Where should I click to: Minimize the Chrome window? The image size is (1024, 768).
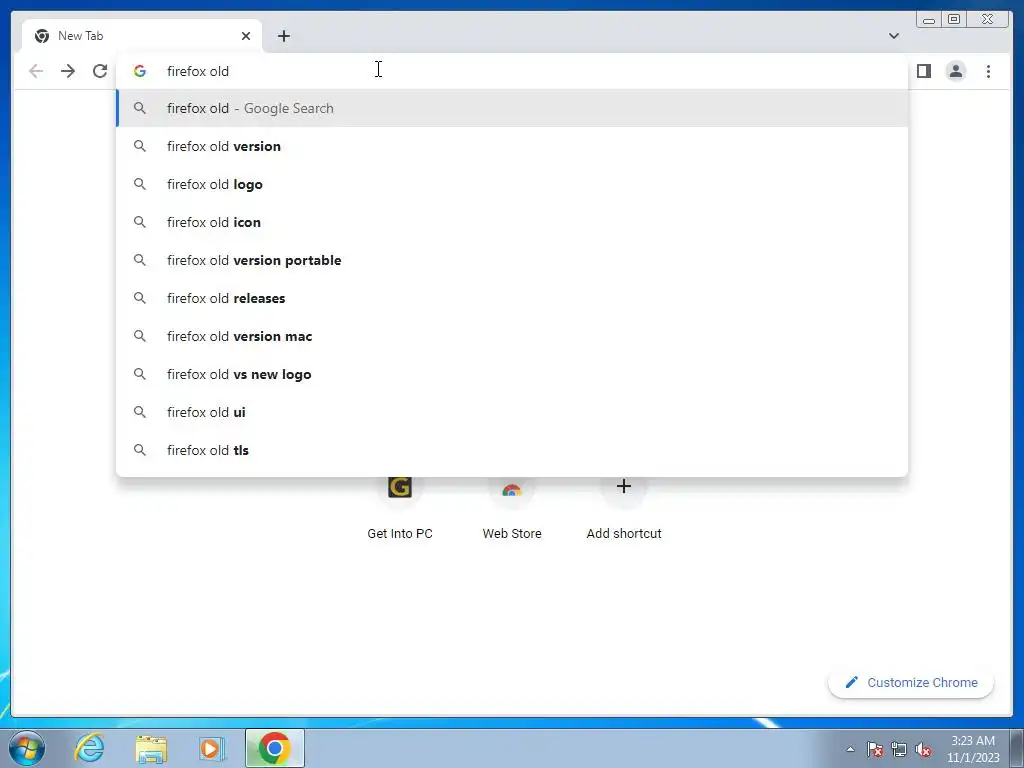(929, 19)
